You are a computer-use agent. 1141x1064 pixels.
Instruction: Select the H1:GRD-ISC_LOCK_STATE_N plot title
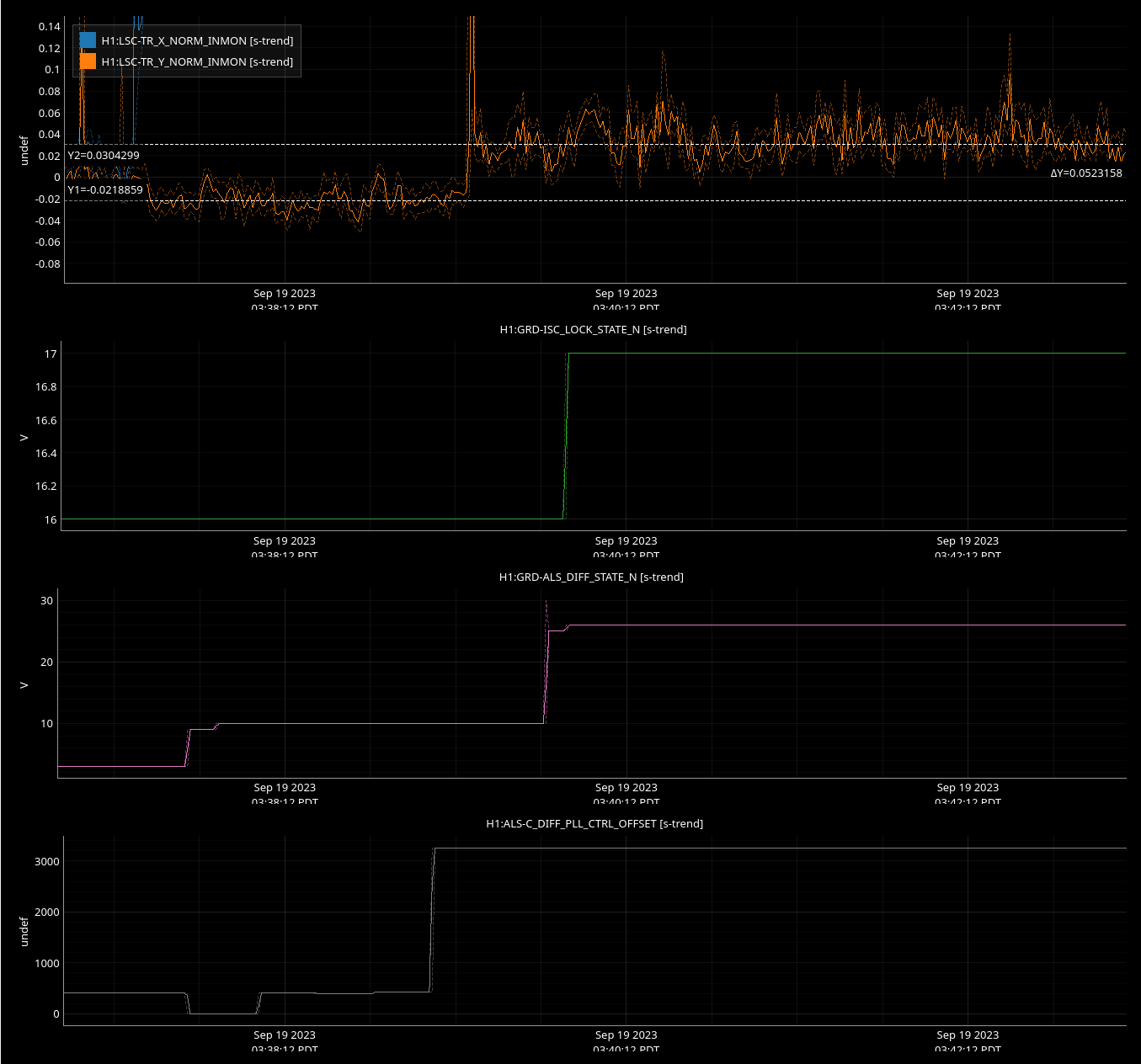pyautogui.click(x=593, y=329)
